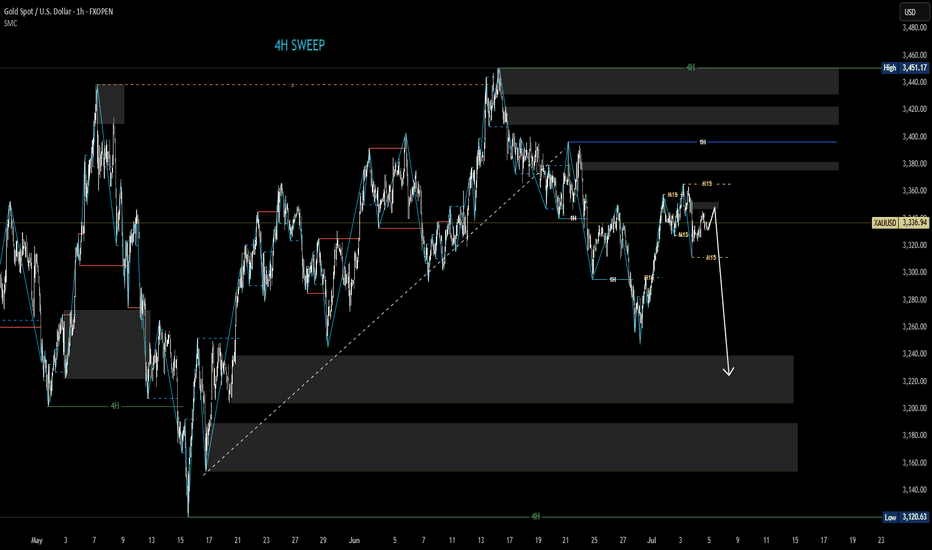Select the 4H label on the High line

click(x=690, y=68)
